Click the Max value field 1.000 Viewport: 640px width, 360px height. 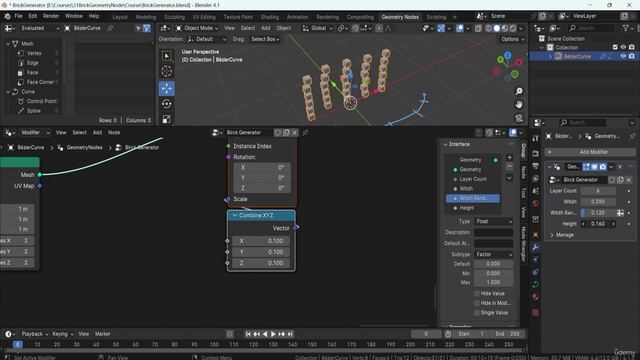[x=493, y=282]
